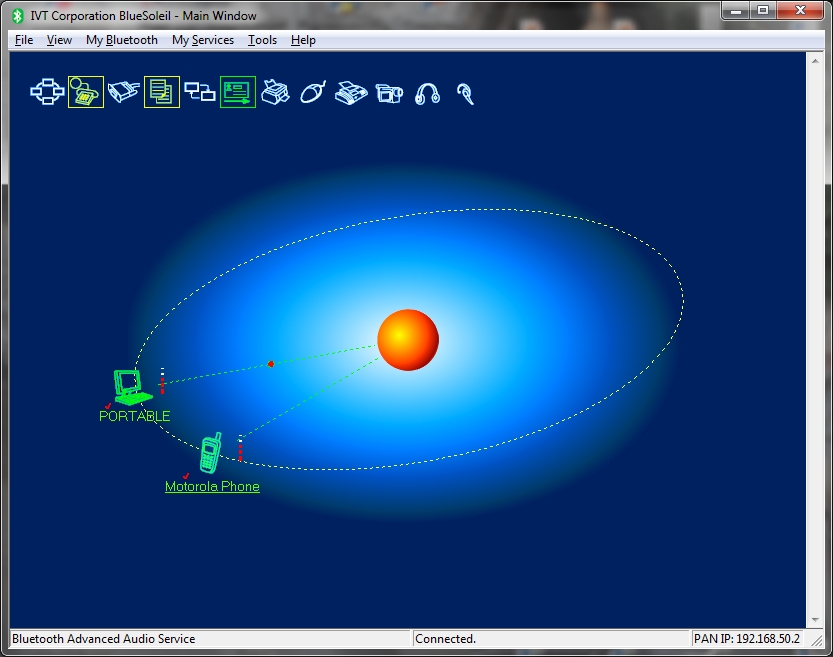Select the LAN Access two-computers icon

(x=200, y=93)
